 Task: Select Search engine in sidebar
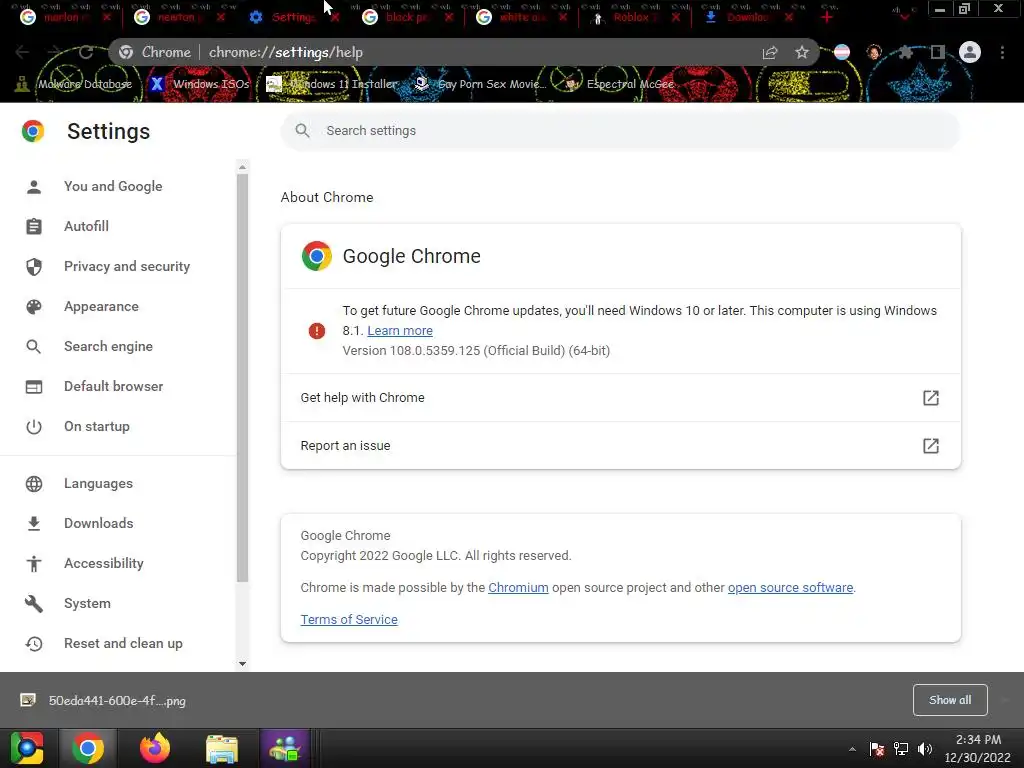(108, 346)
